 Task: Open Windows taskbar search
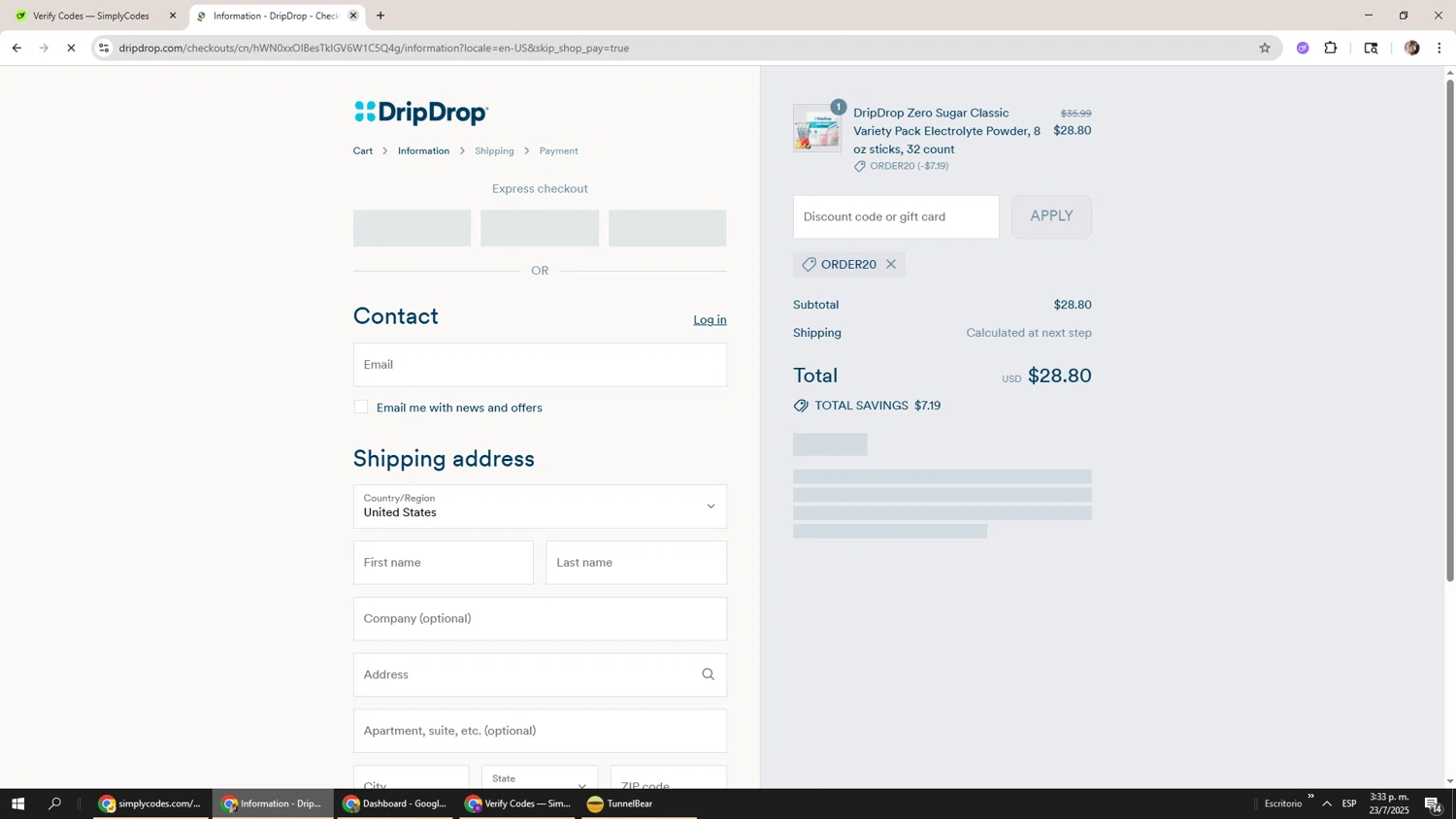pyautogui.click(x=54, y=803)
